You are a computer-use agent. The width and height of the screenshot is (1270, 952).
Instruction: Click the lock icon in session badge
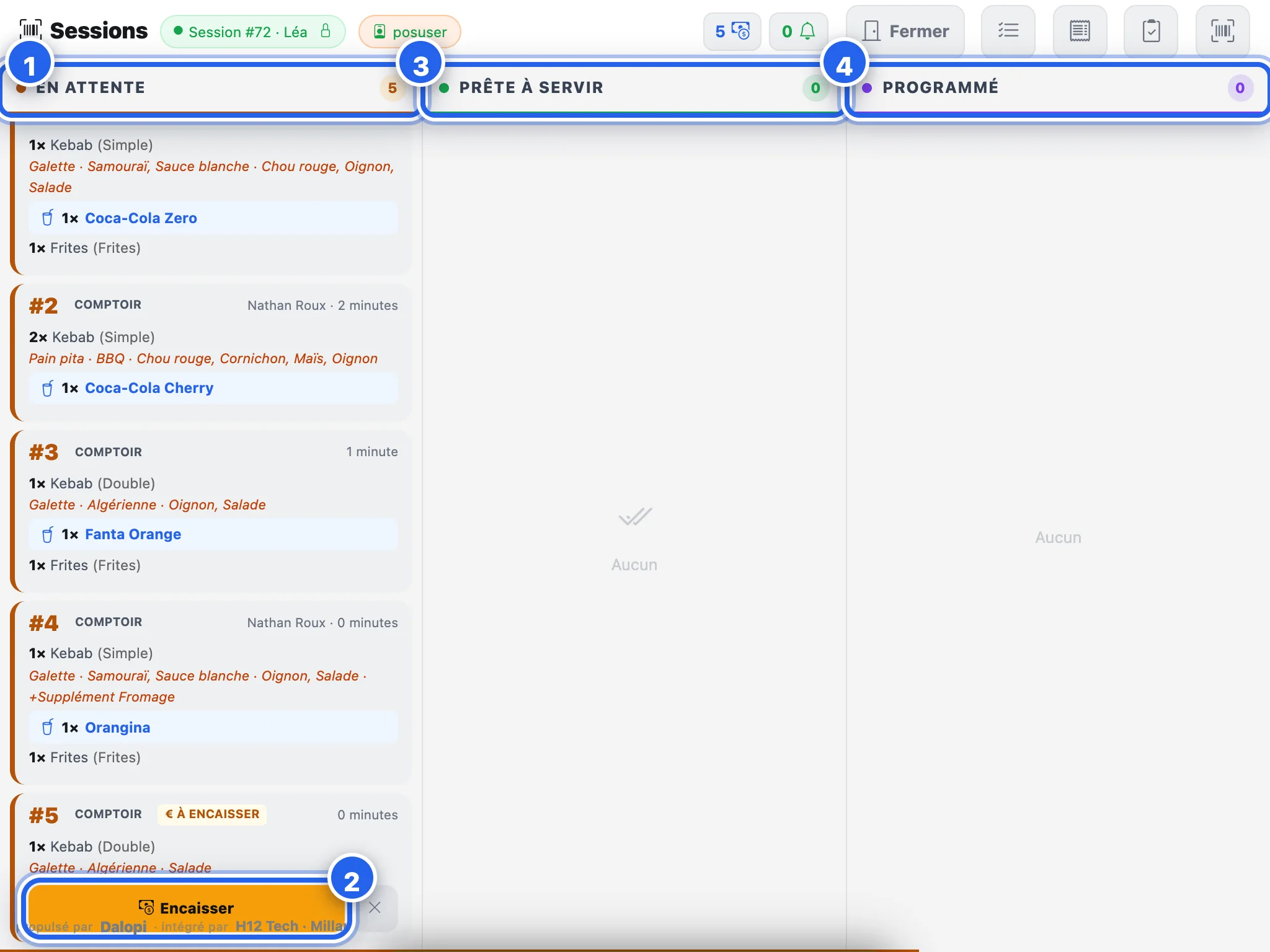[x=326, y=31]
